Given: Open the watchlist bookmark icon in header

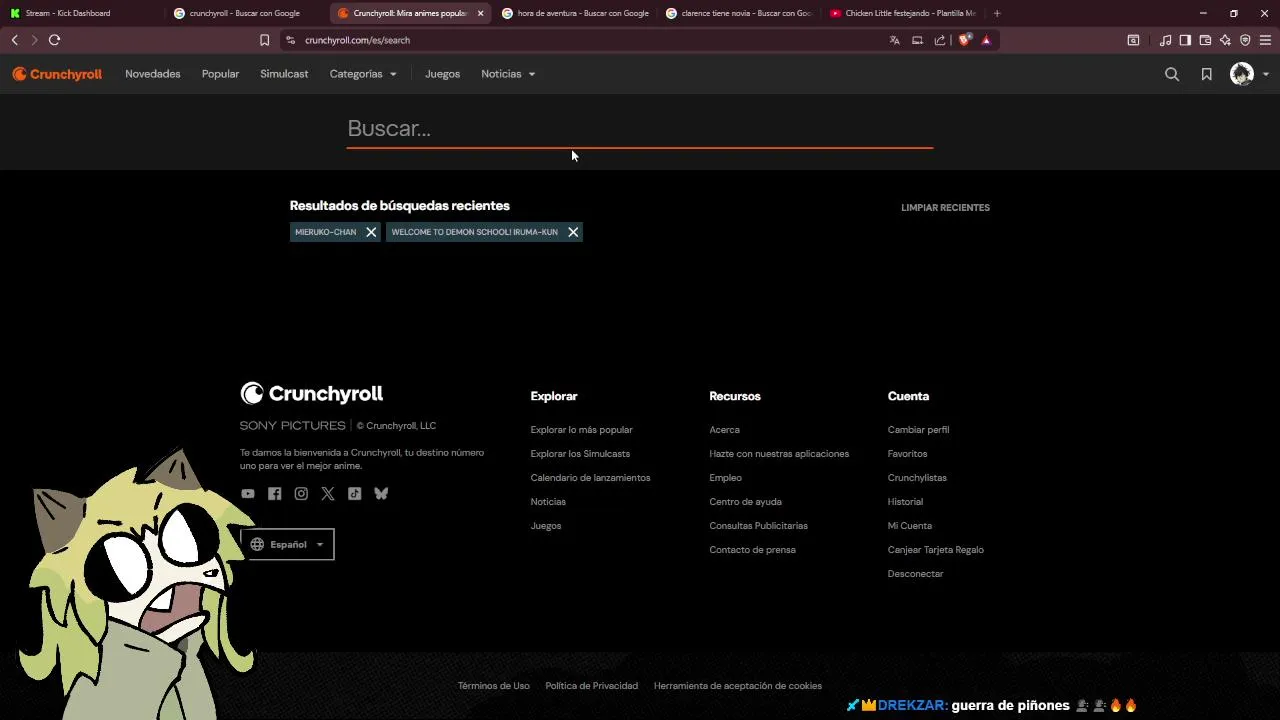Looking at the screenshot, I should point(1207,74).
